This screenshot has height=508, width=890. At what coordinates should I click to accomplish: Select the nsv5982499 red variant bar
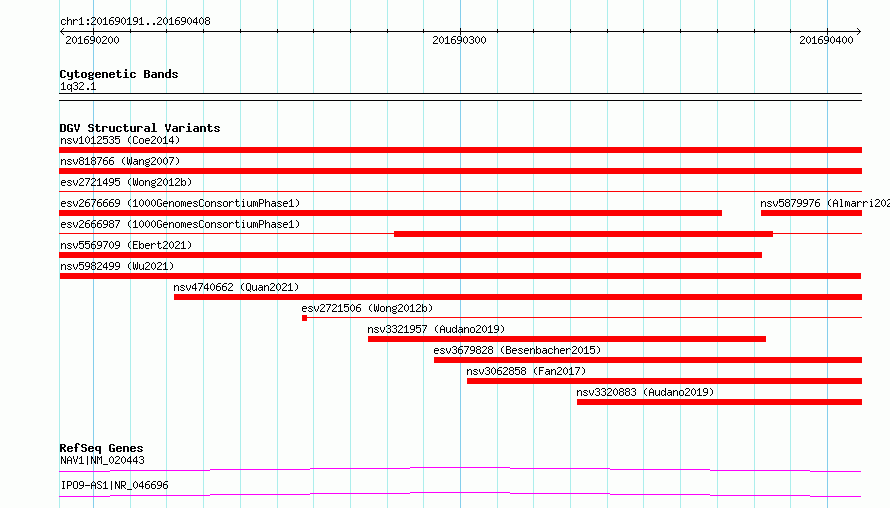460,276
